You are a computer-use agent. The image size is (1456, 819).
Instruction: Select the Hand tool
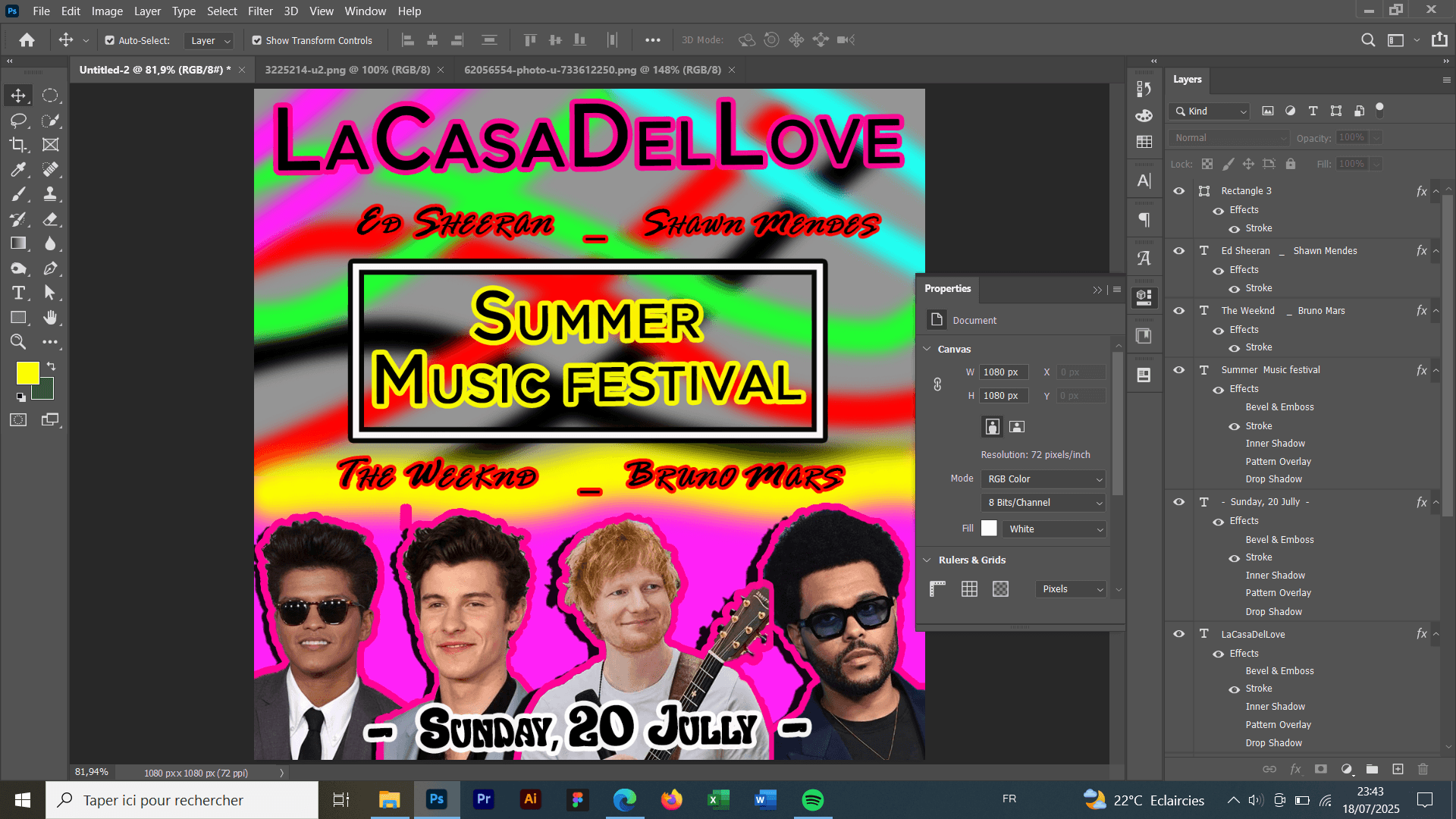coord(50,317)
